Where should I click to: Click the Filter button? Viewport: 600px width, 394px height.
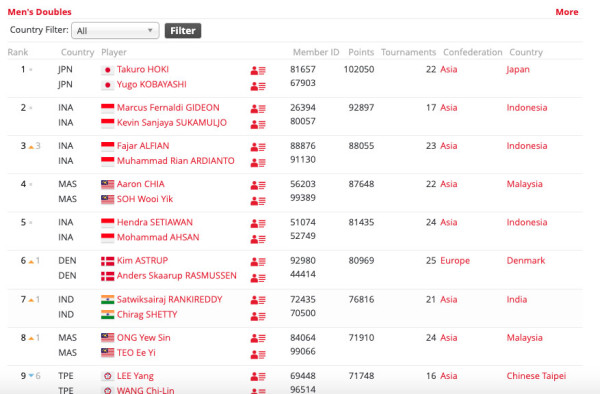pyautogui.click(x=183, y=31)
